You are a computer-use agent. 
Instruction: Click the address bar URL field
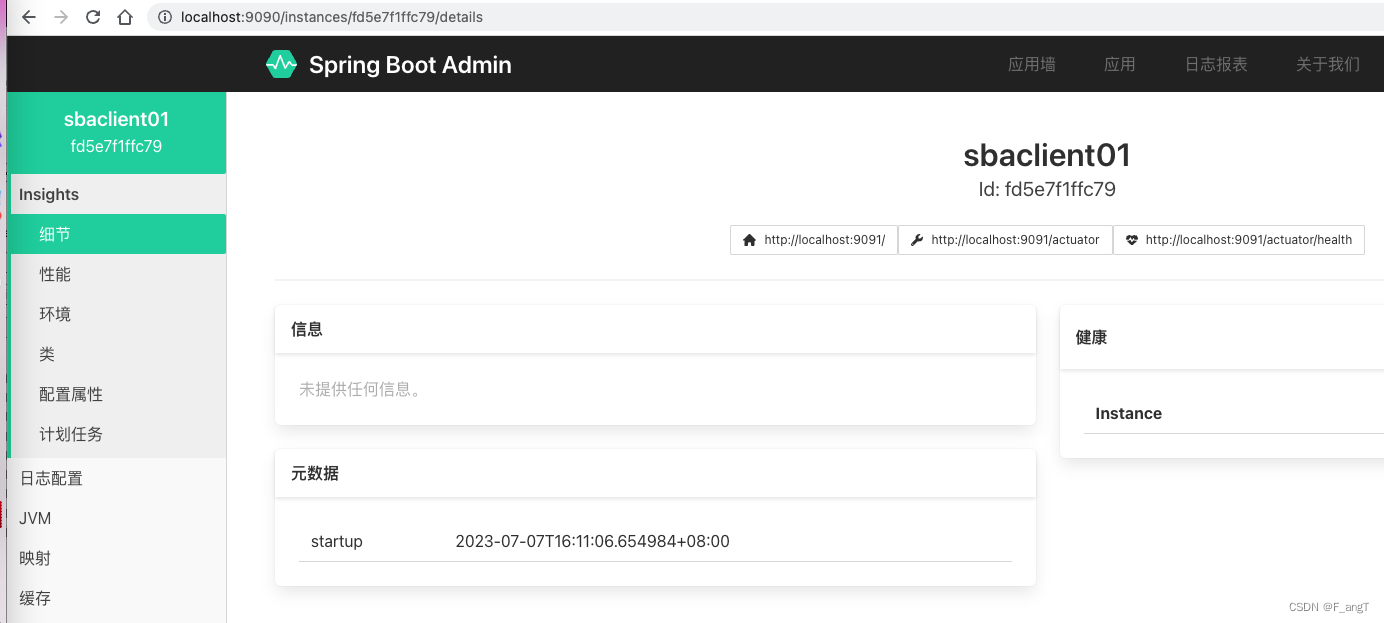point(764,17)
